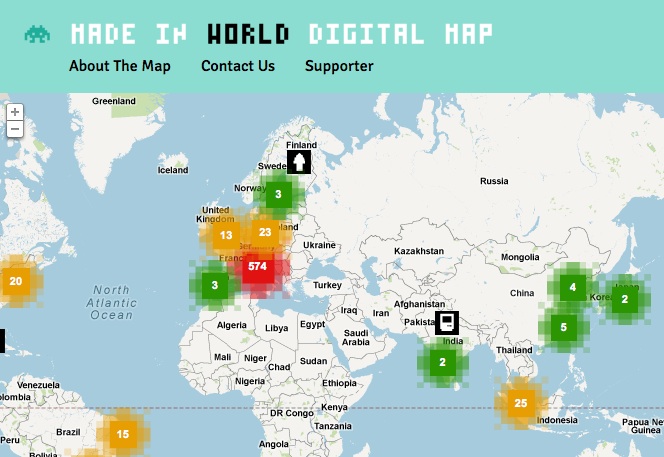
Task: Expand the green 2 cluster below India
Action: [x=443, y=362]
